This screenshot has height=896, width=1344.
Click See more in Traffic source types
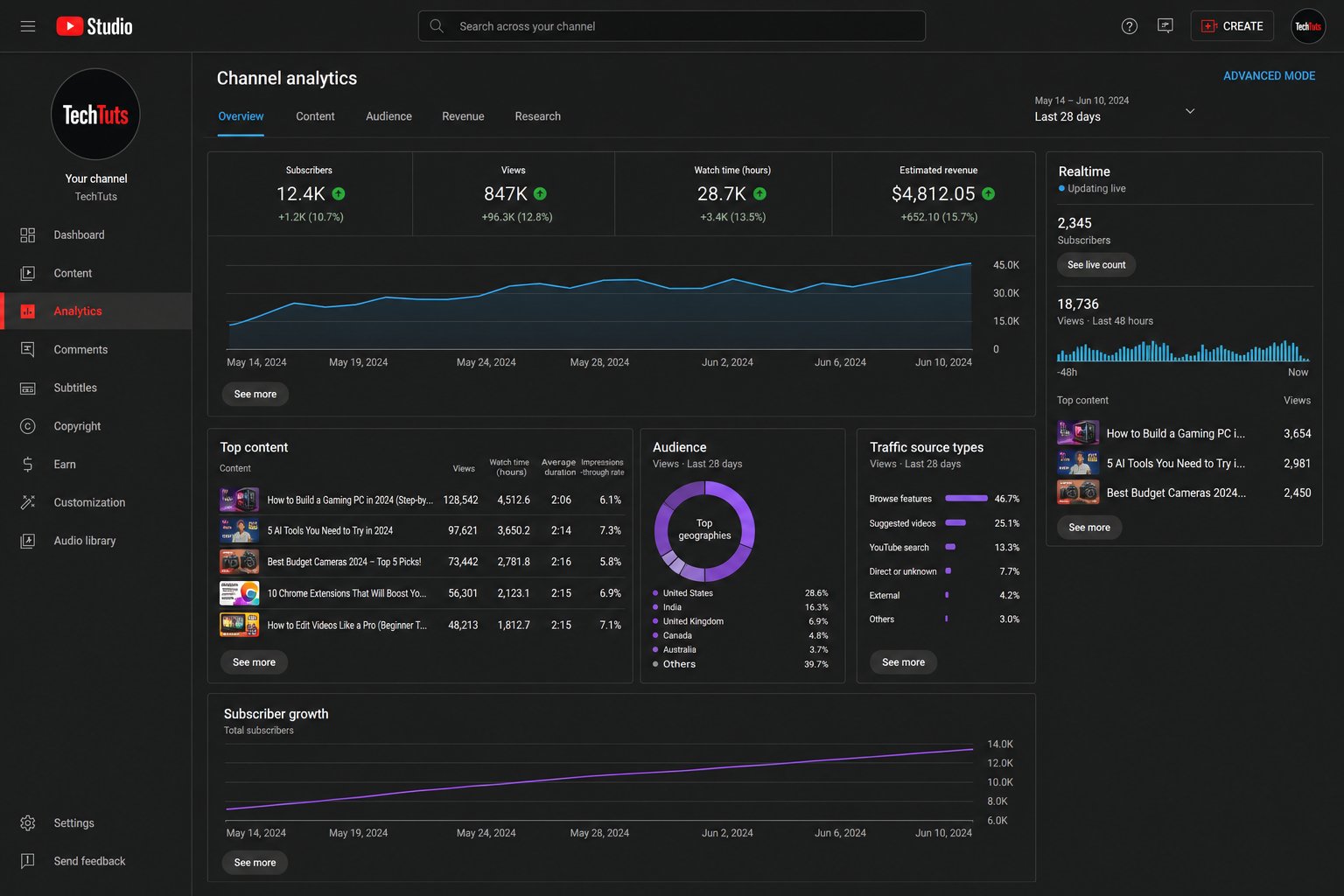[x=903, y=662]
